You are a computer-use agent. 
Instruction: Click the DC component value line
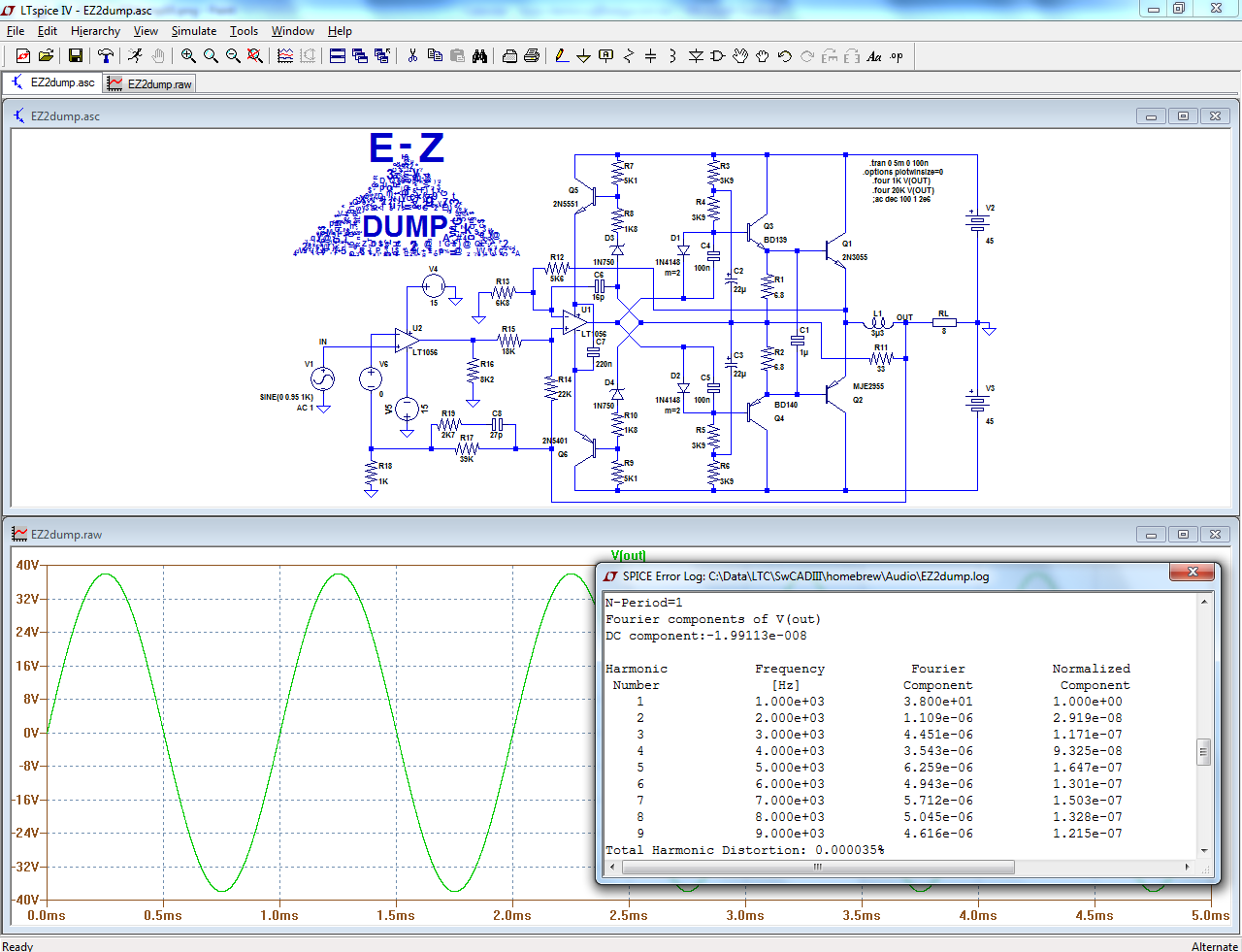(705, 636)
